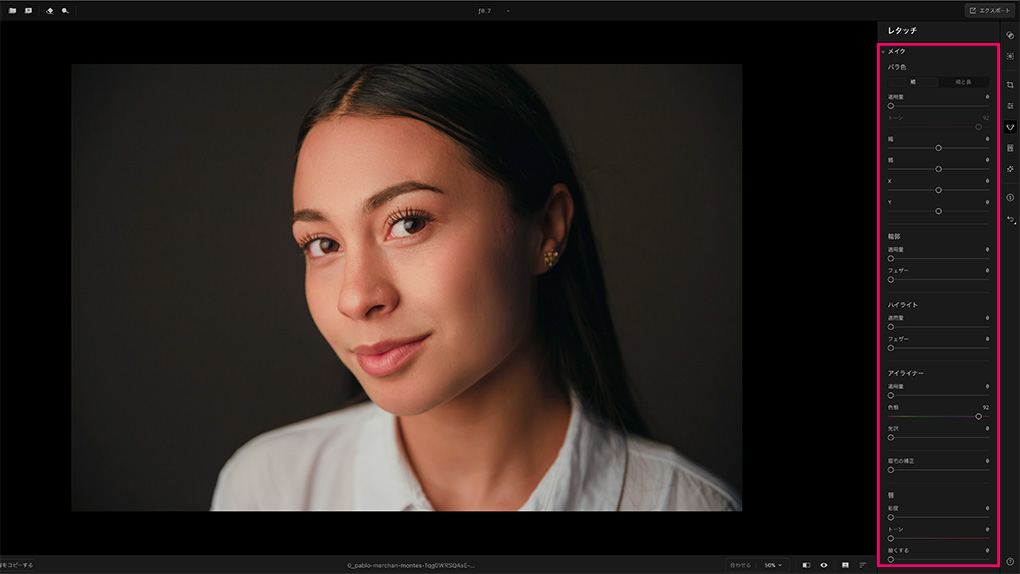Click the 唇 トーン red slider handle
This screenshot has width=1020, height=574.
click(891, 539)
